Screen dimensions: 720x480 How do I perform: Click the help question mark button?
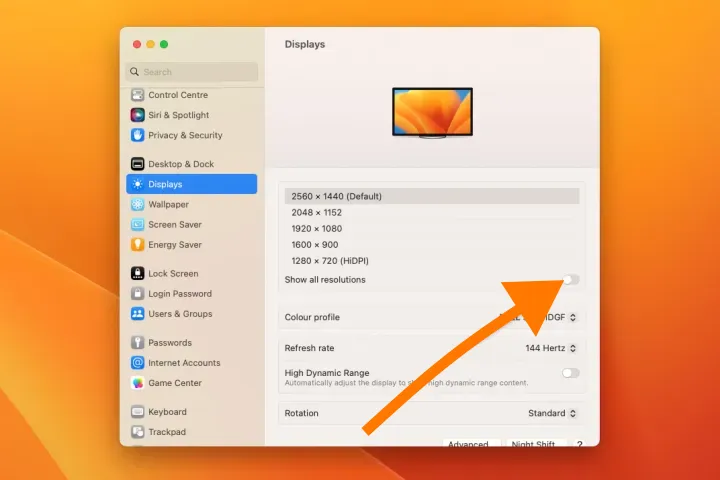pos(580,443)
